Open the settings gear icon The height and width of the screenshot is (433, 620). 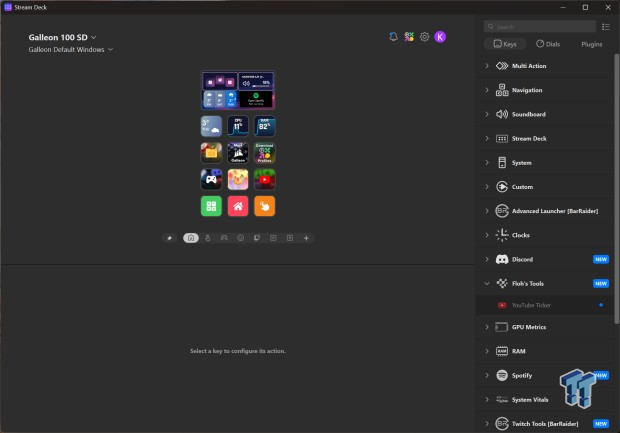[424, 37]
